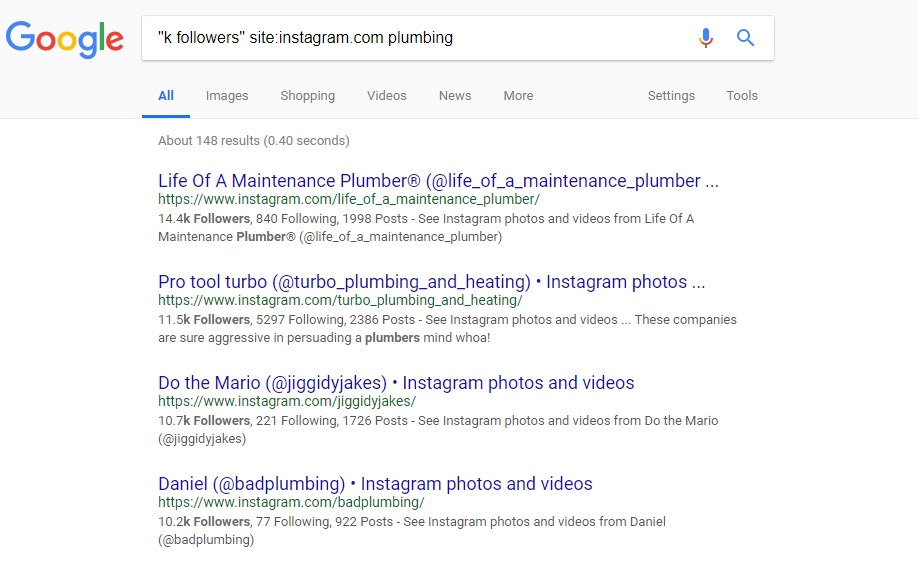The image size is (919, 568).
Task: Open Life Of A Maintenance Plumber result
Action: tap(438, 181)
